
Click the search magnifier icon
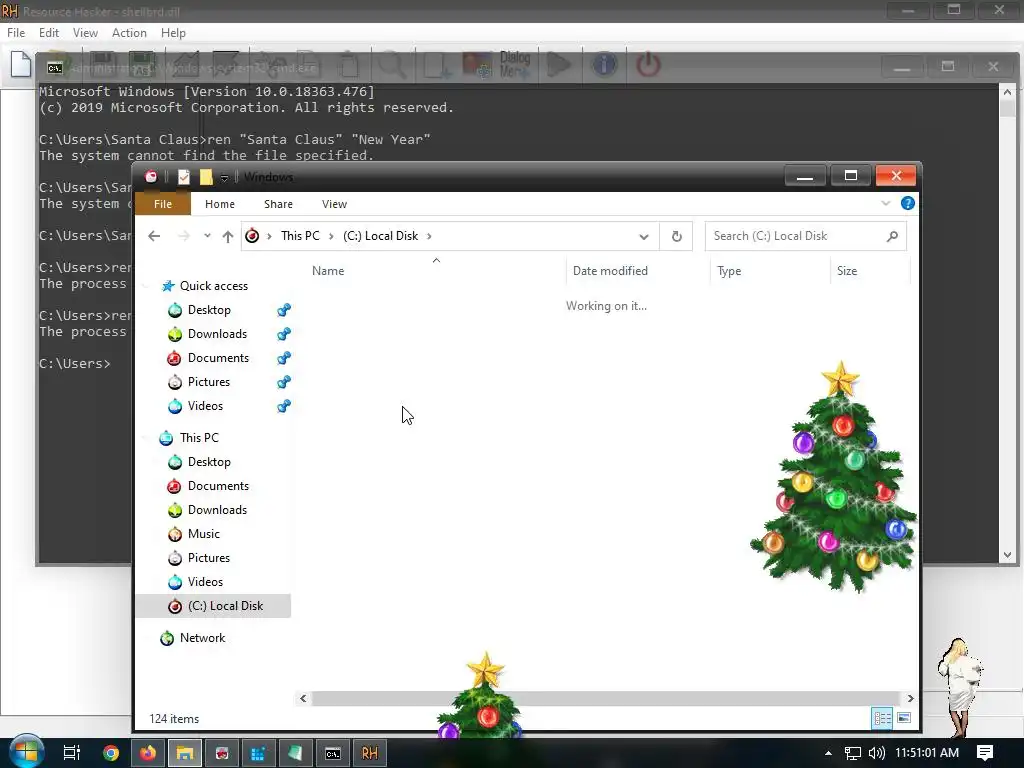(892, 236)
